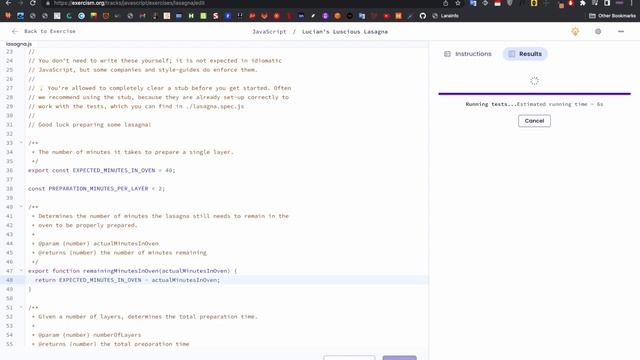This screenshot has height=360, width=640.
Task: Select the lasagna.js file tab
Action: (x=19, y=44)
